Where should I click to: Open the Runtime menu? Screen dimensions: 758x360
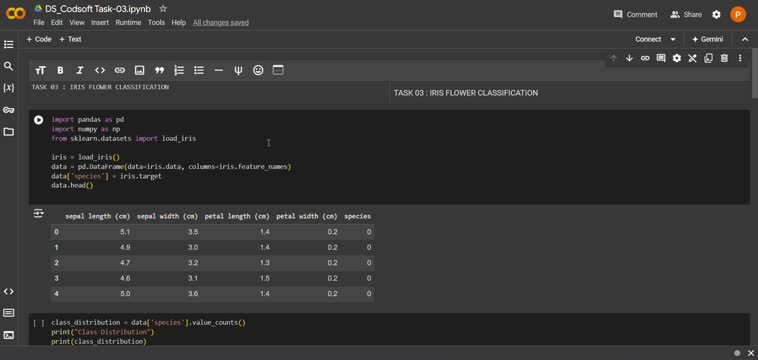(128, 22)
